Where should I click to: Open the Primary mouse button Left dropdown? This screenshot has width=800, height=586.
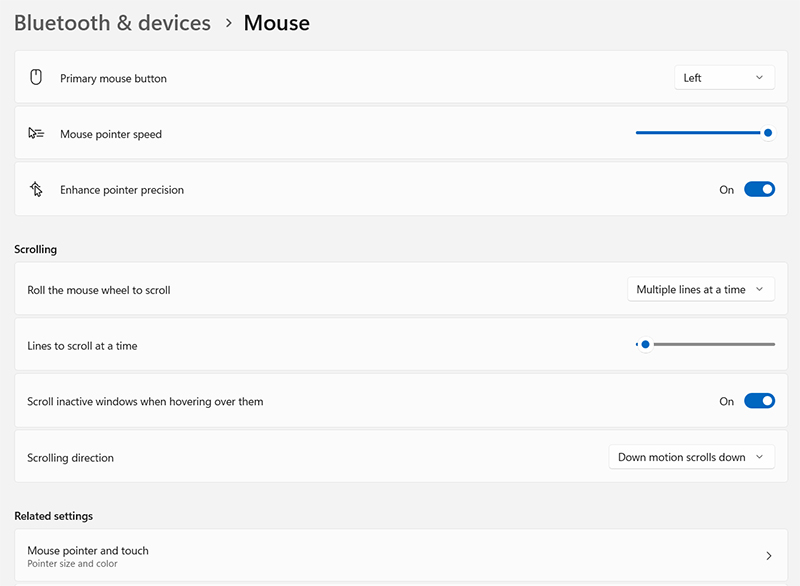(724, 78)
